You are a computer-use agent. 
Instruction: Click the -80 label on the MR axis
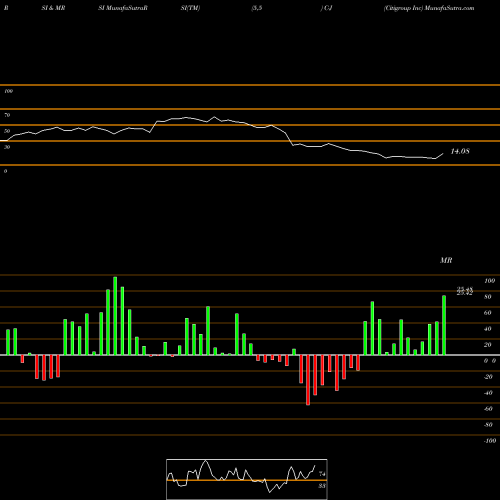[x=488, y=425]
